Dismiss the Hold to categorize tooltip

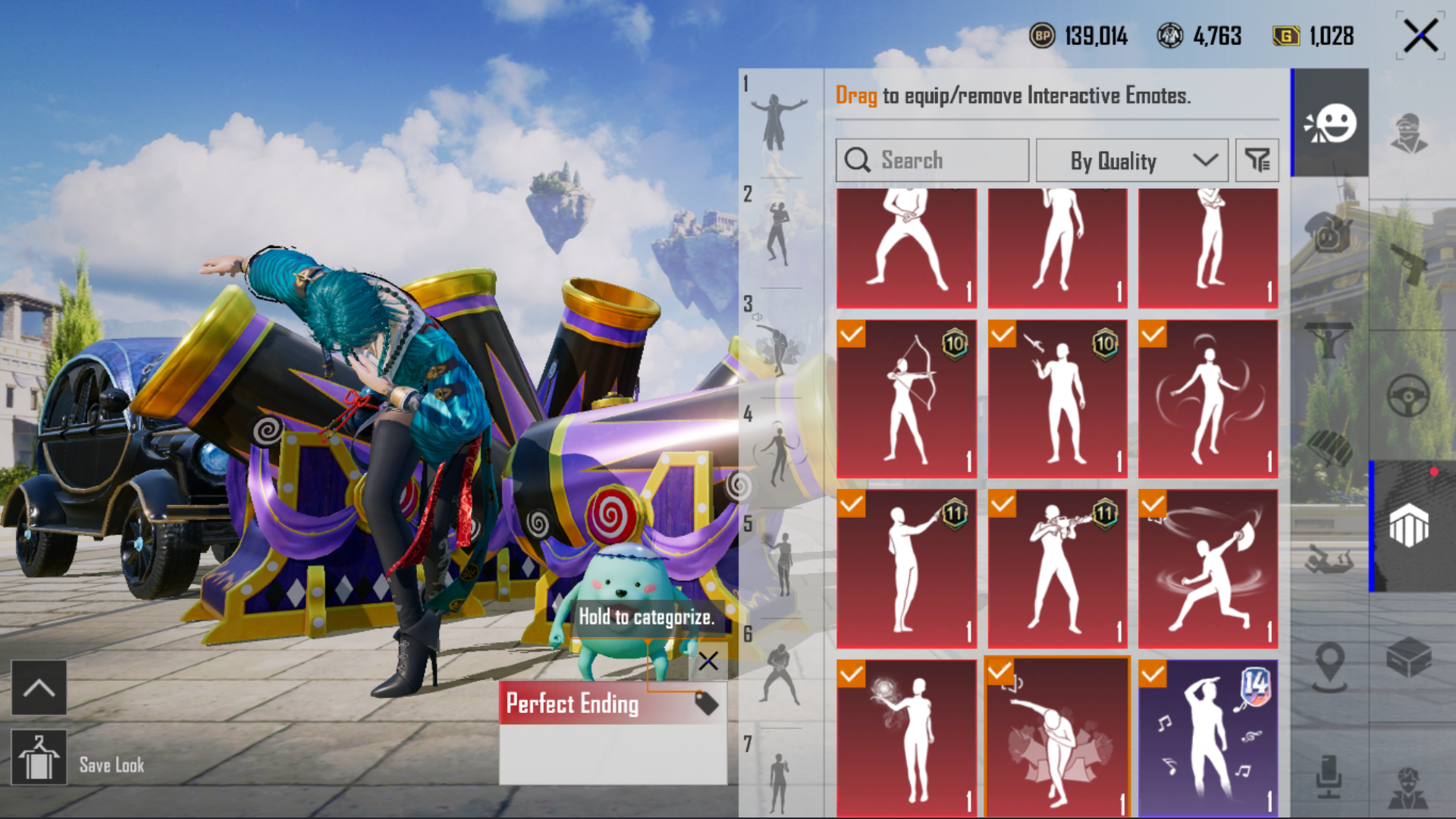(x=708, y=661)
